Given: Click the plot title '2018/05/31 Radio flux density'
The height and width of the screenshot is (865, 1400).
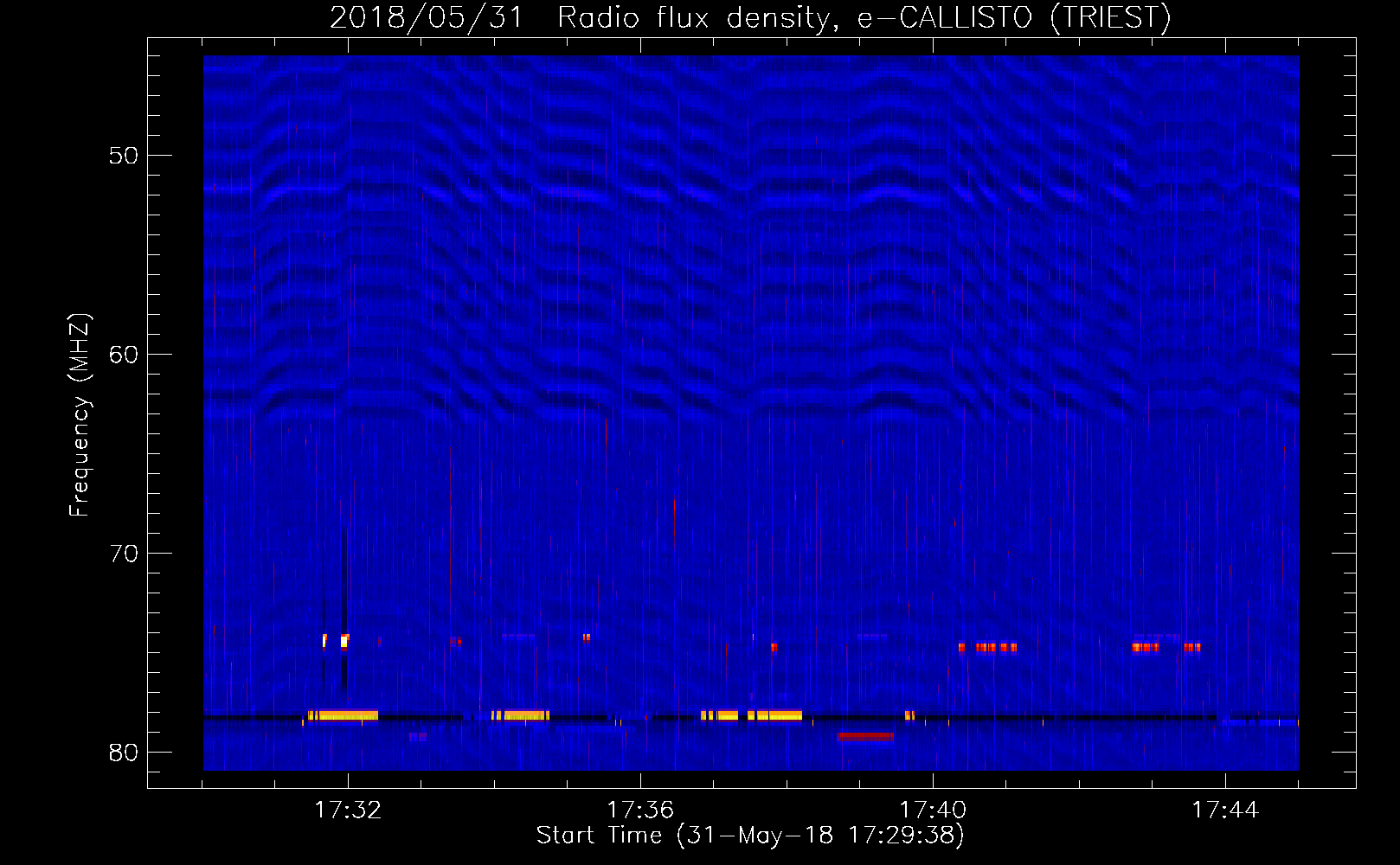Looking at the screenshot, I should pos(579,17).
